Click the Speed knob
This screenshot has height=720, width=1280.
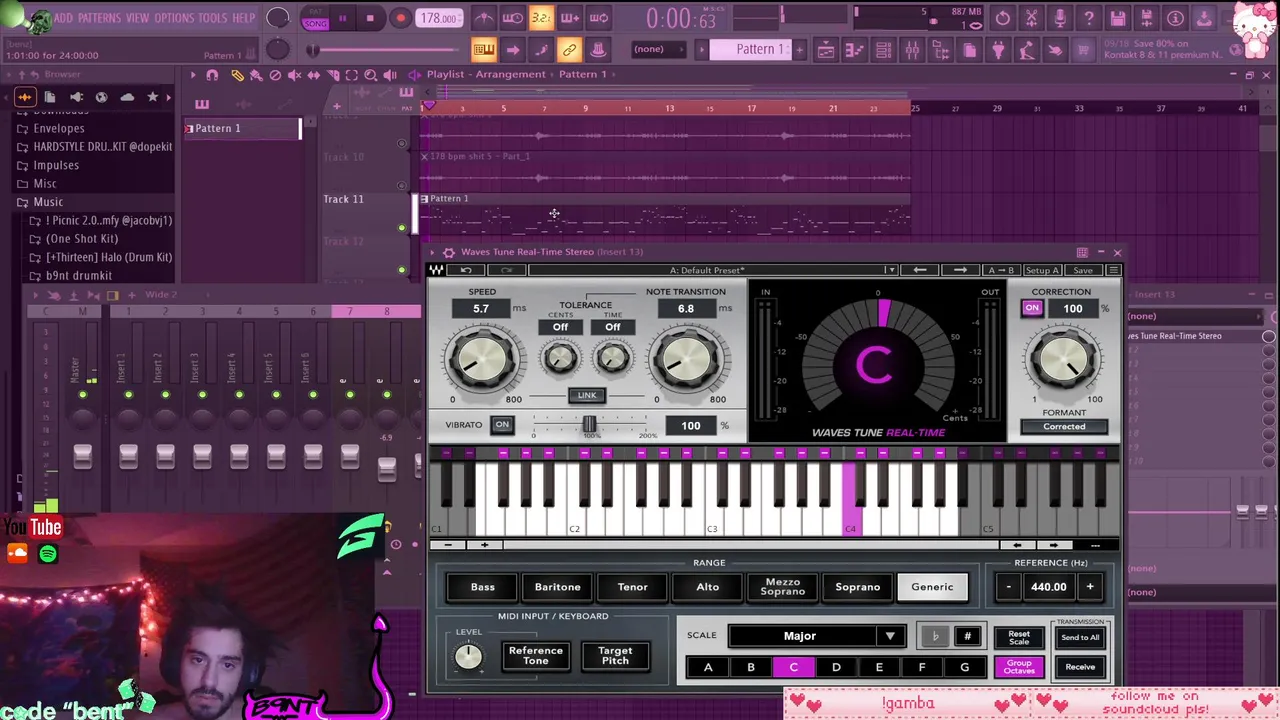coord(484,360)
